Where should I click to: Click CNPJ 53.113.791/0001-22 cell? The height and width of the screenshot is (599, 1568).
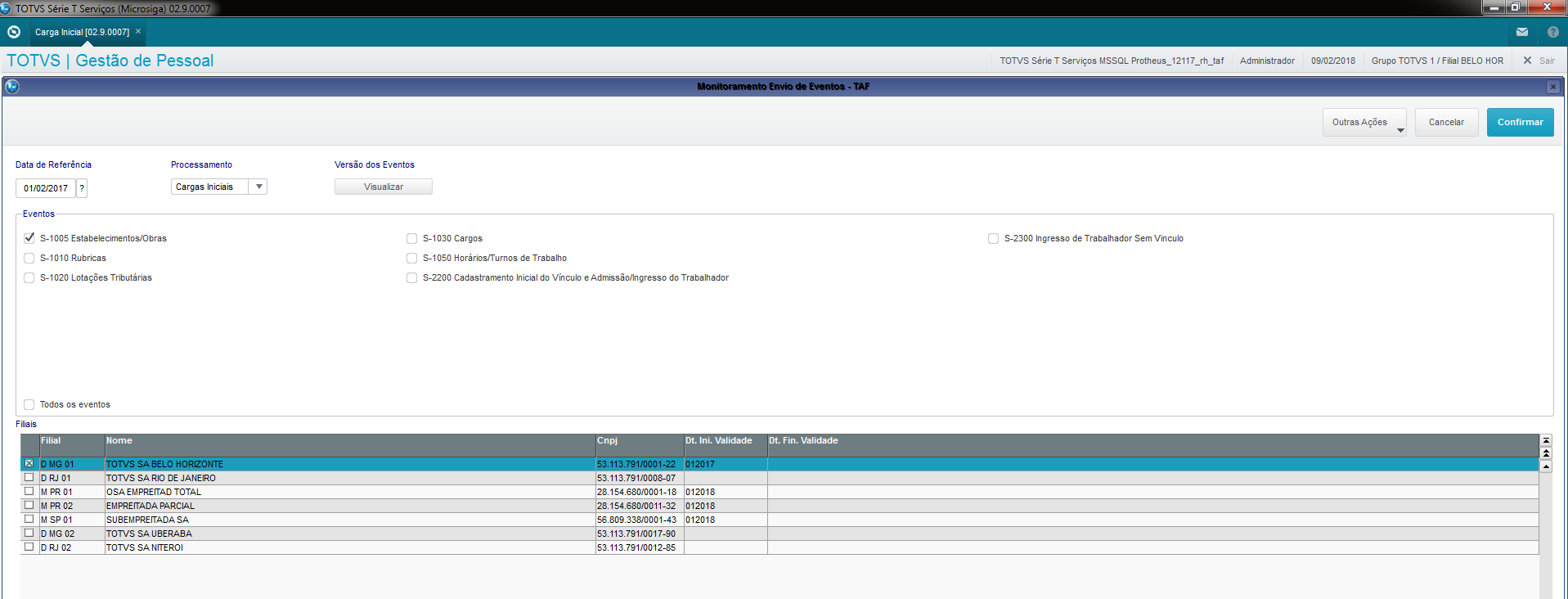tap(640, 464)
